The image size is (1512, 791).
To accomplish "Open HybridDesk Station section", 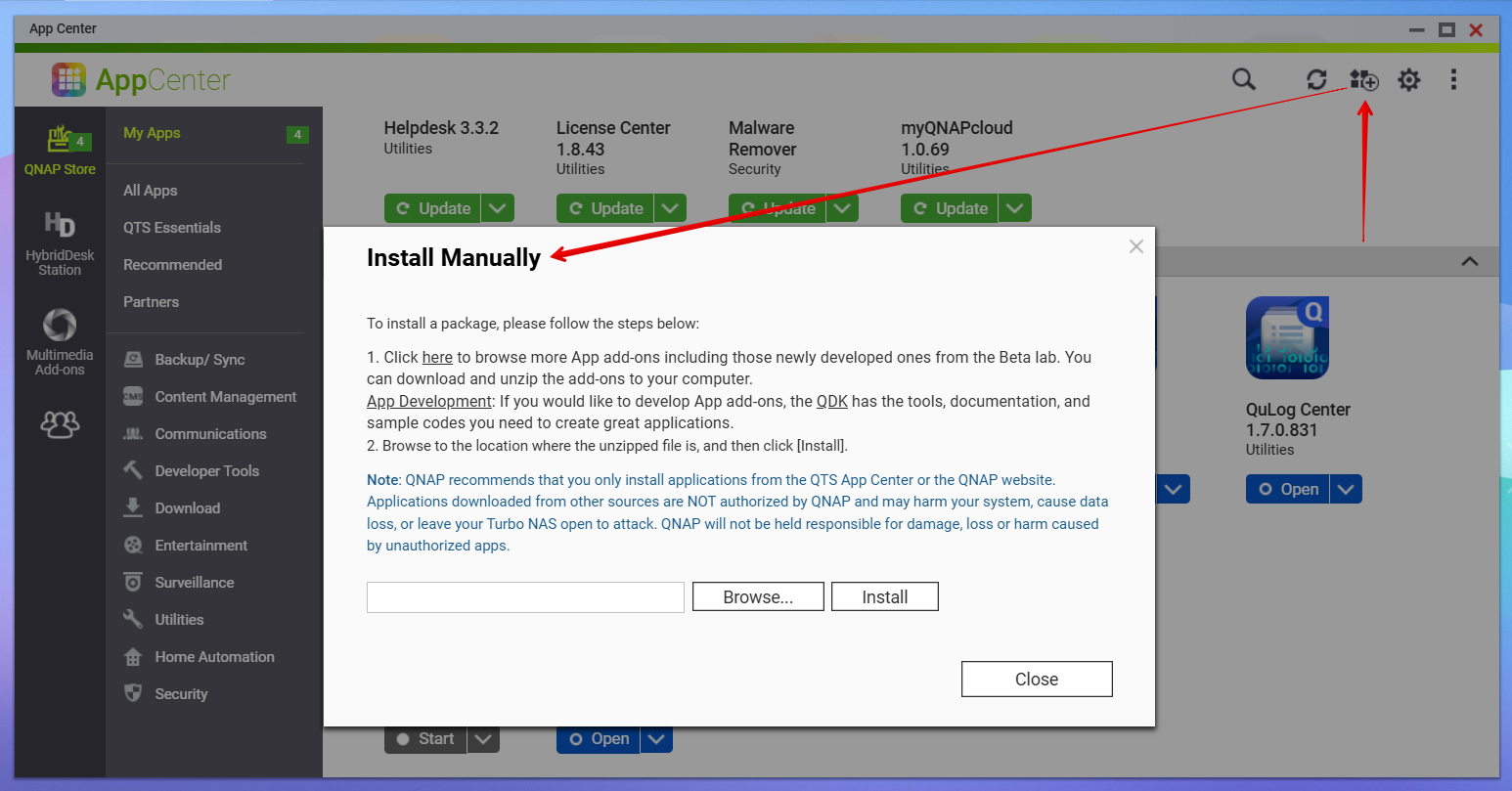I will point(60,243).
